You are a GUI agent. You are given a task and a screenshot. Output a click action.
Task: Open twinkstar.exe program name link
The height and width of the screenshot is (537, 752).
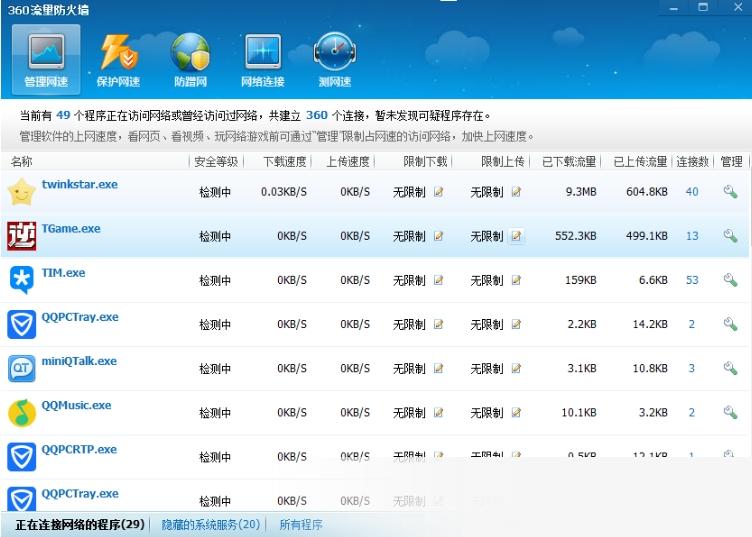tap(80, 184)
